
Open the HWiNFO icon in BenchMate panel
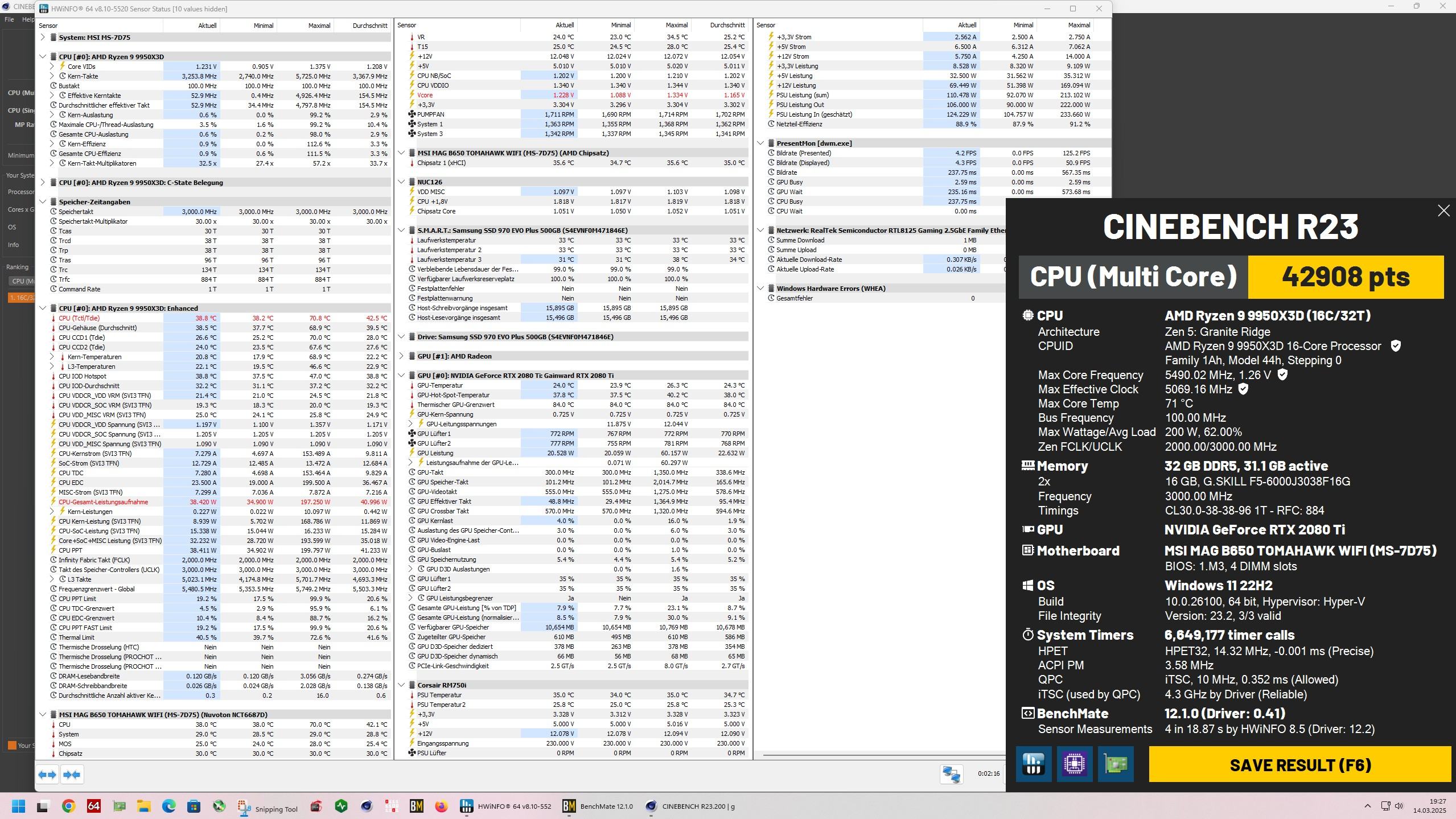1033,764
